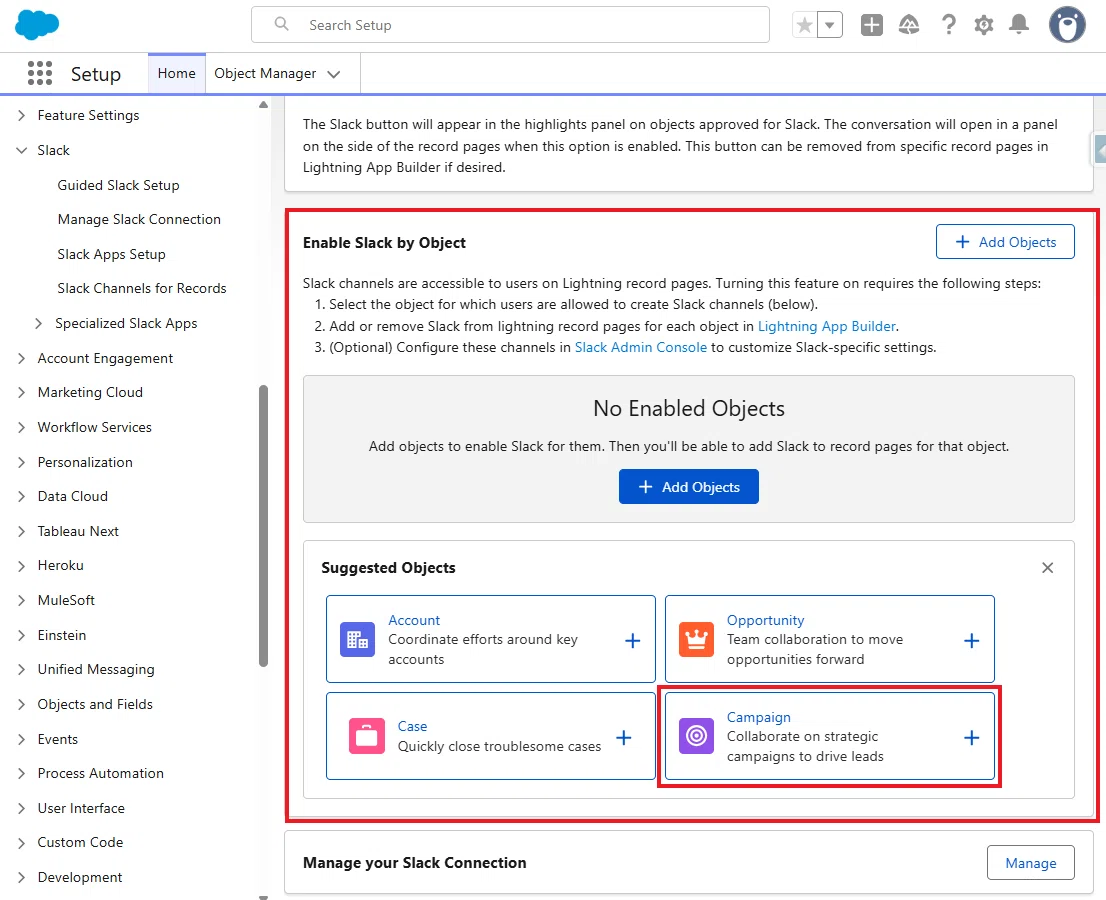This screenshot has height=900, width=1106.
Task: Open the Help question mark icon
Action: [949, 25]
